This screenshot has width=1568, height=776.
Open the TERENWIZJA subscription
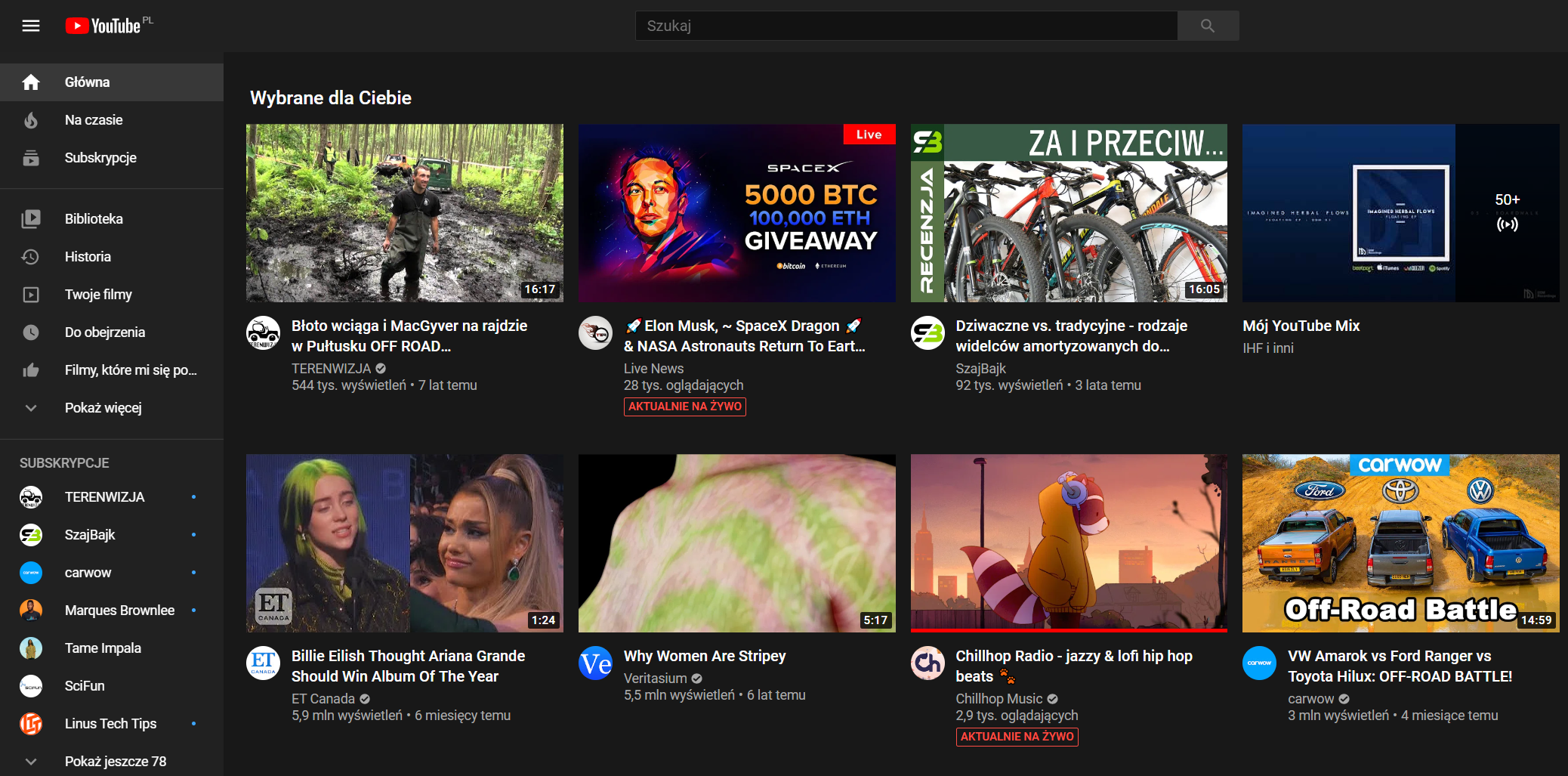pos(112,497)
